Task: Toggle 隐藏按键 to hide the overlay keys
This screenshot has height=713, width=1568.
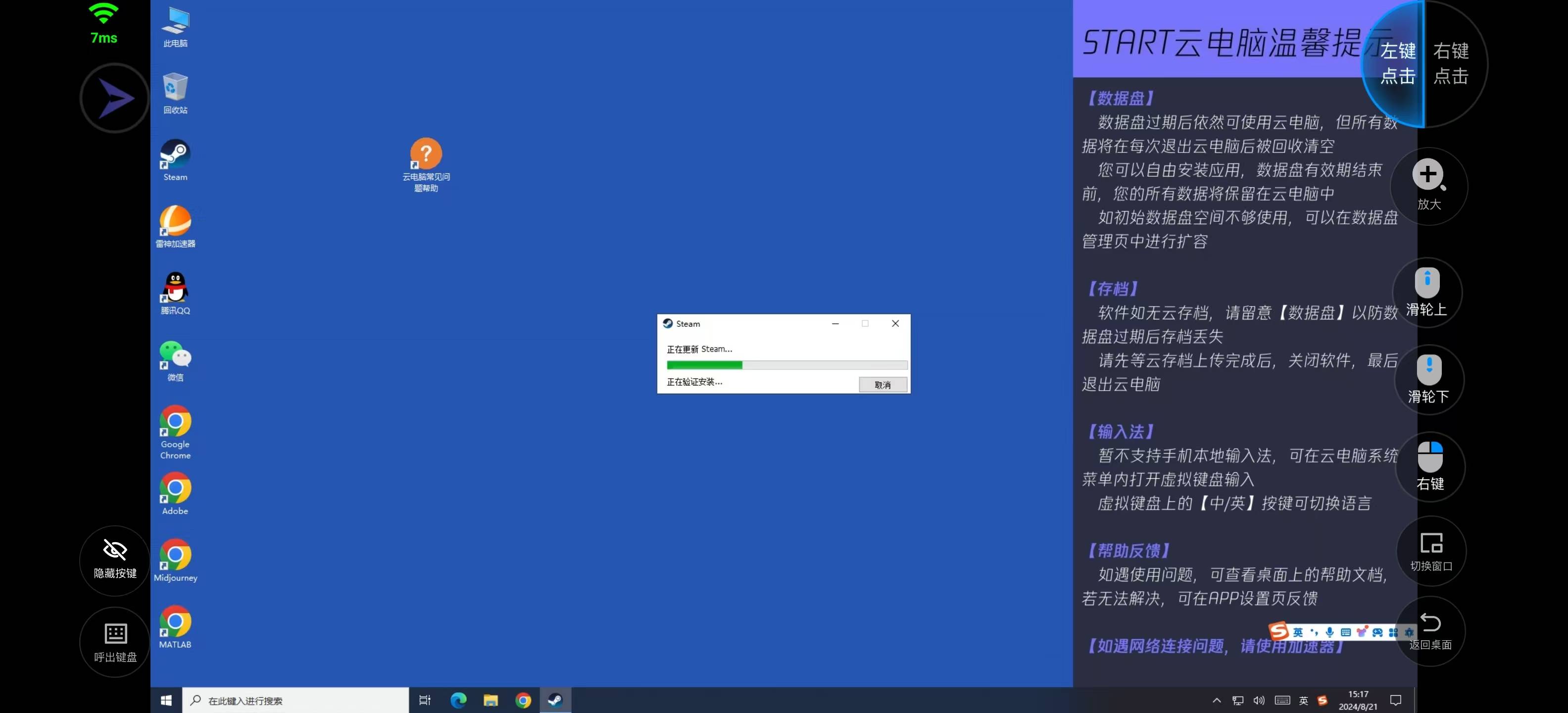Action: (x=115, y=560)
